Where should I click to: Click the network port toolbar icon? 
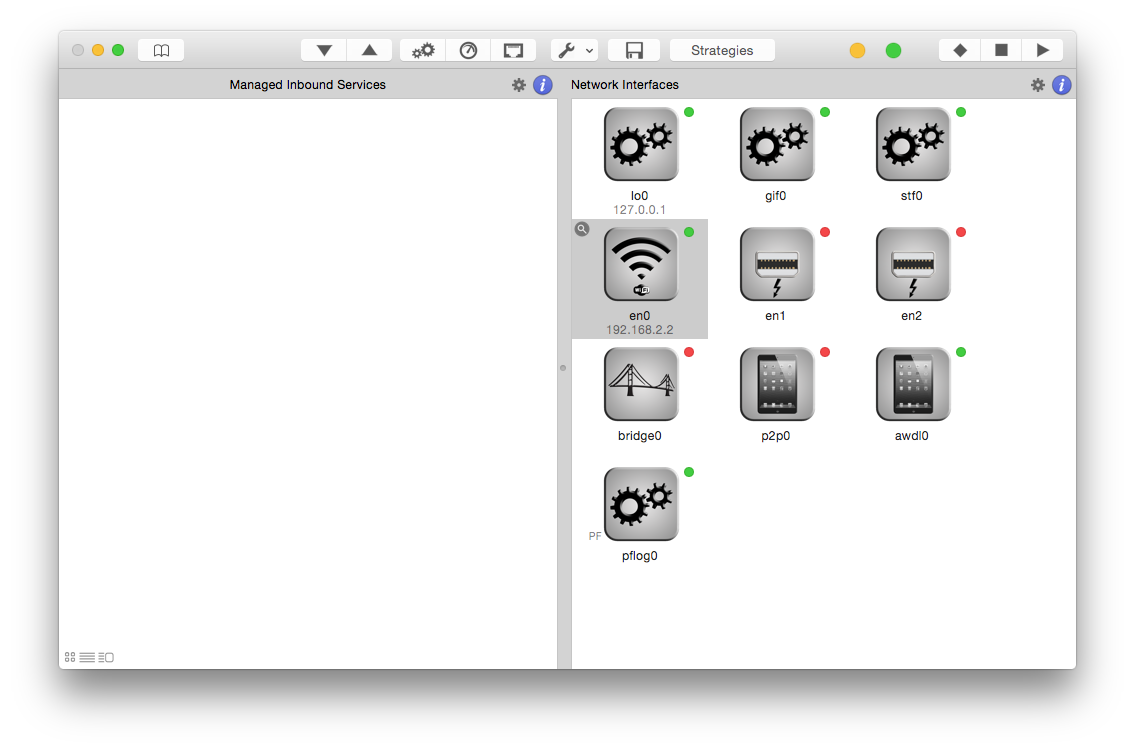(x=513, y=50)
